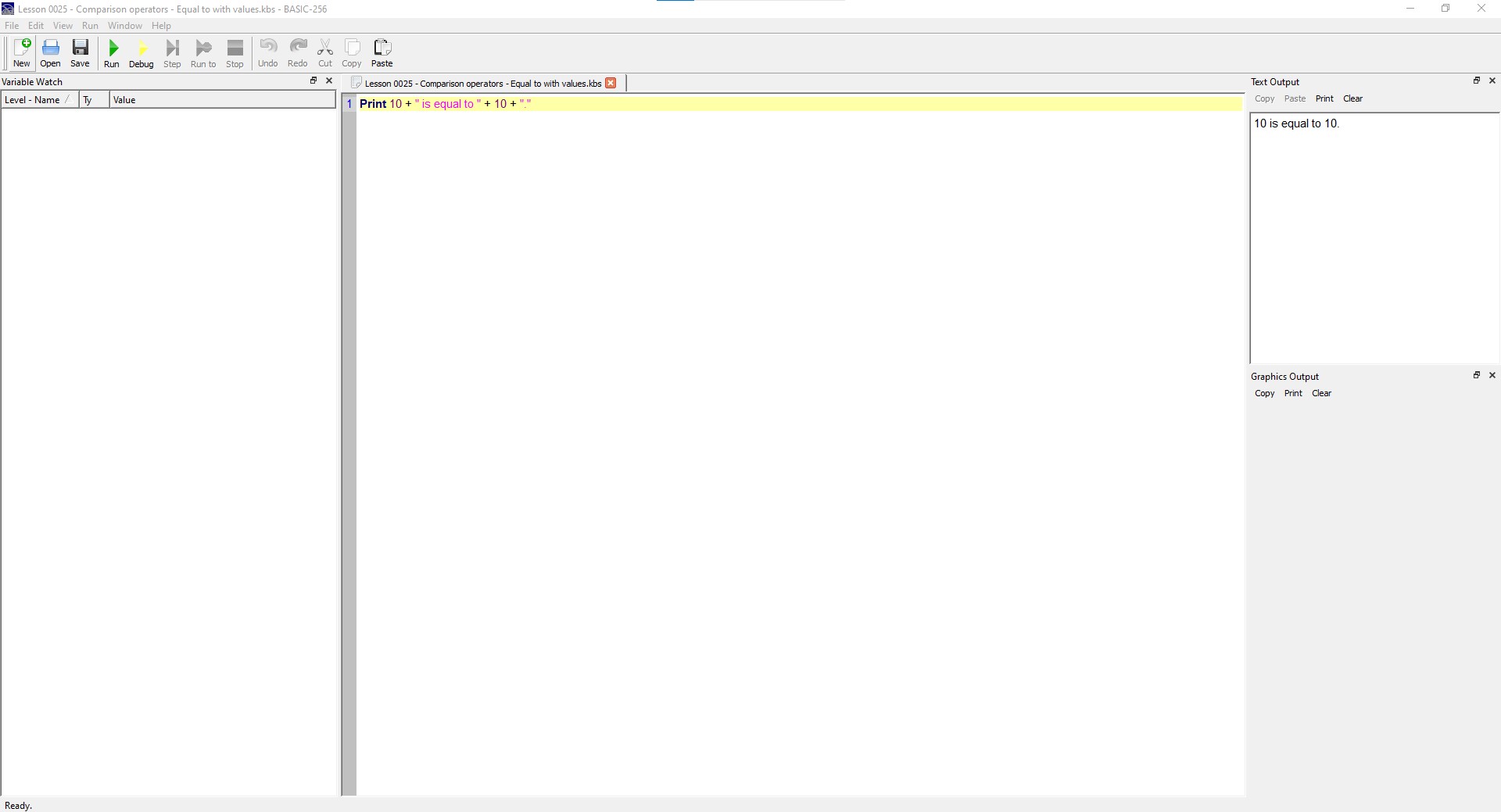1501x812 pixels.
Task: Save the program using Save icon
Action: [x=80, y=52]
